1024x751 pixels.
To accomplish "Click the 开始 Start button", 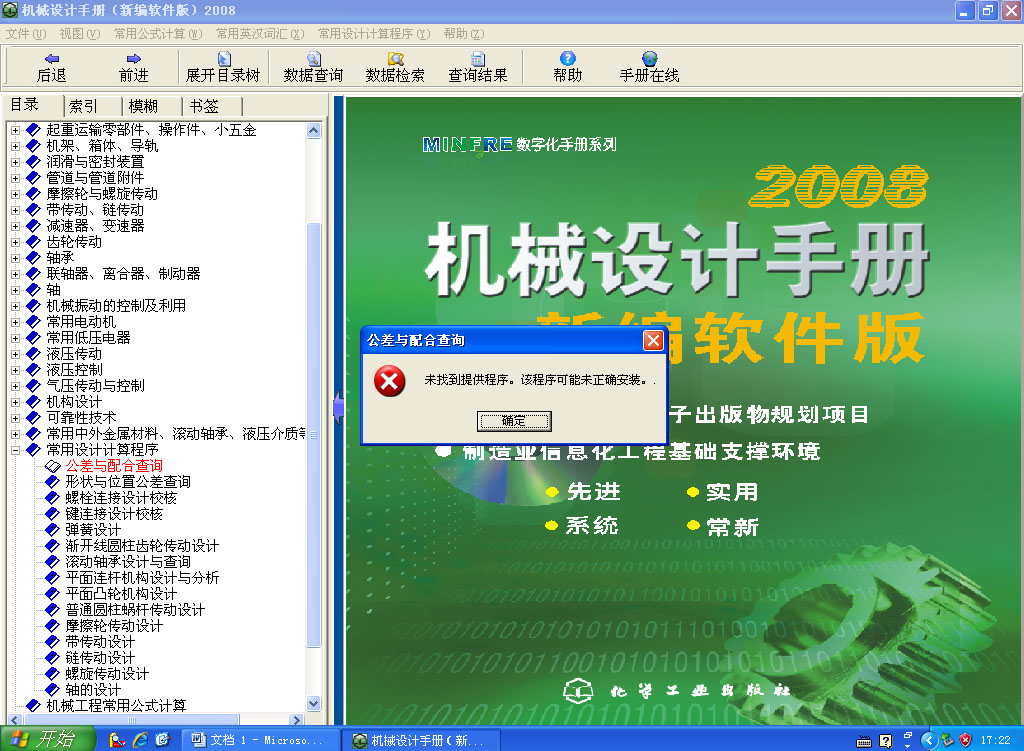I will [x=46, y=739].
